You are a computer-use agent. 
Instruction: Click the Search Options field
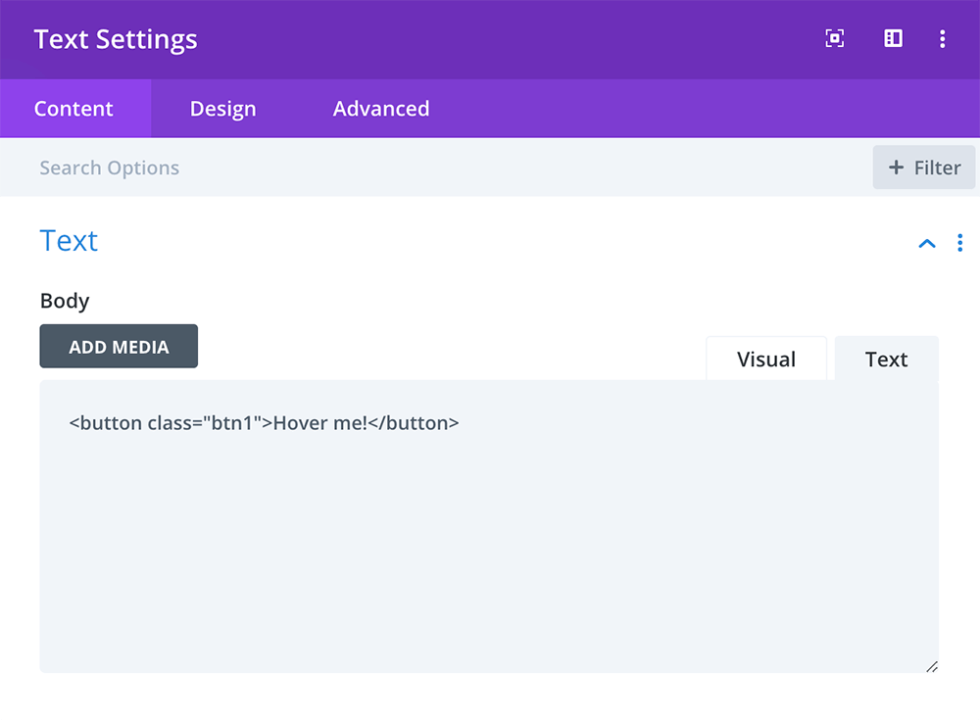109,167
